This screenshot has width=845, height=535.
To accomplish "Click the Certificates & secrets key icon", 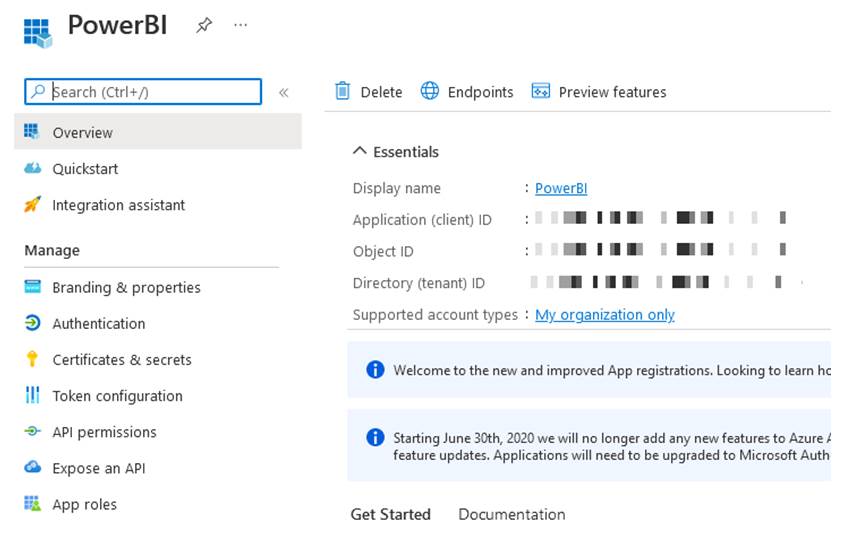I will pyautogui.click(x=32, y=359).
